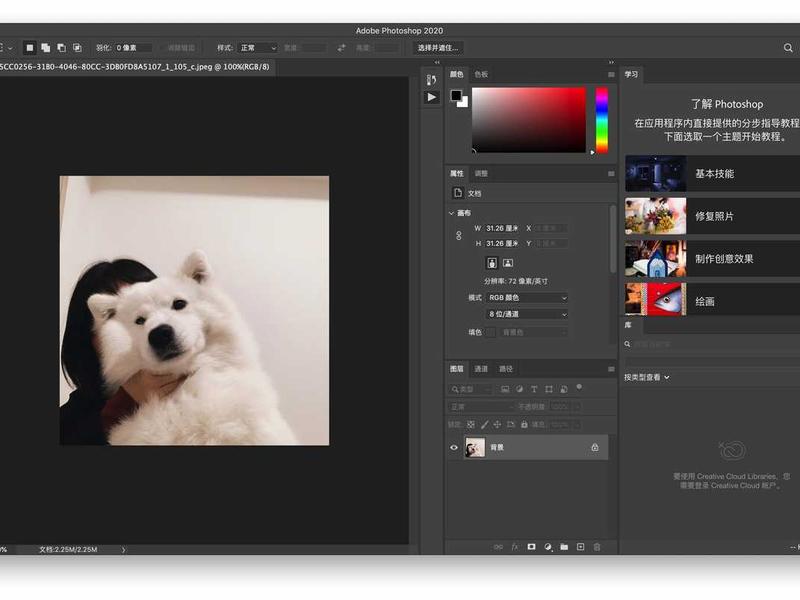800x600 pixels.
Task: Switch to the 调整 tab
Action: [481, 173]
